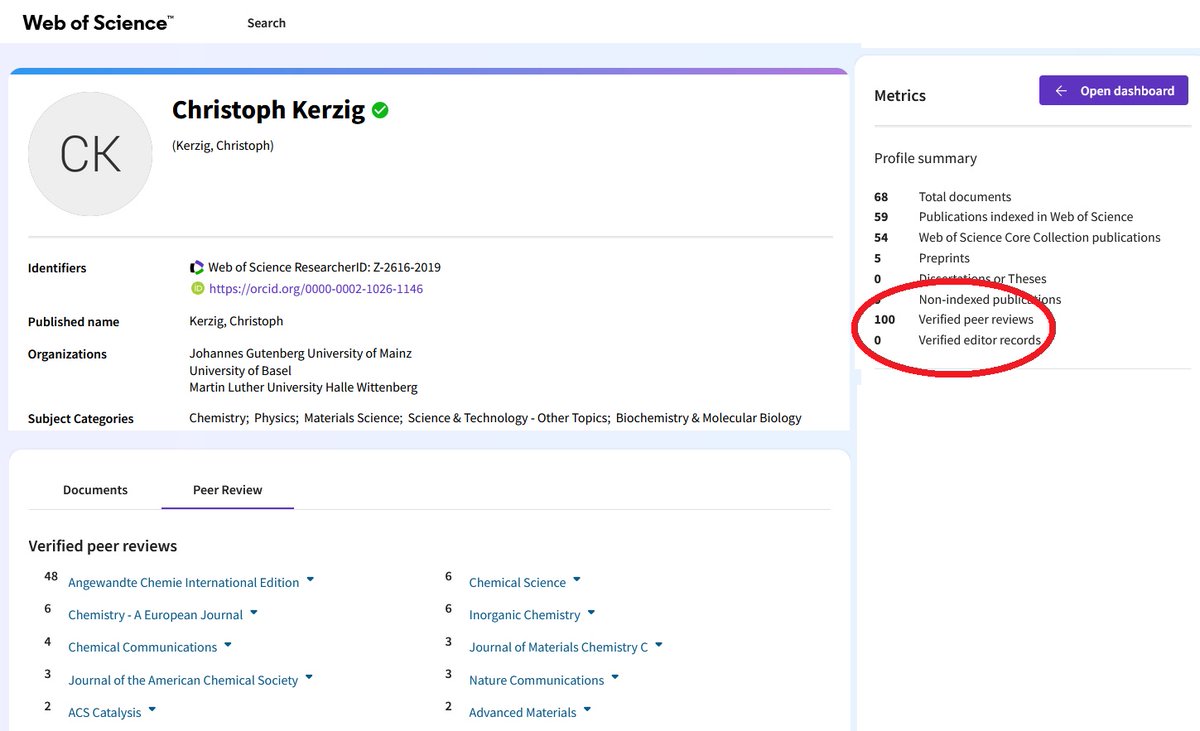Image resolution: width=1200 pixels, height=731 pixels.
Task: Click the ORCID icon
Action: click(x=197, y=289)
